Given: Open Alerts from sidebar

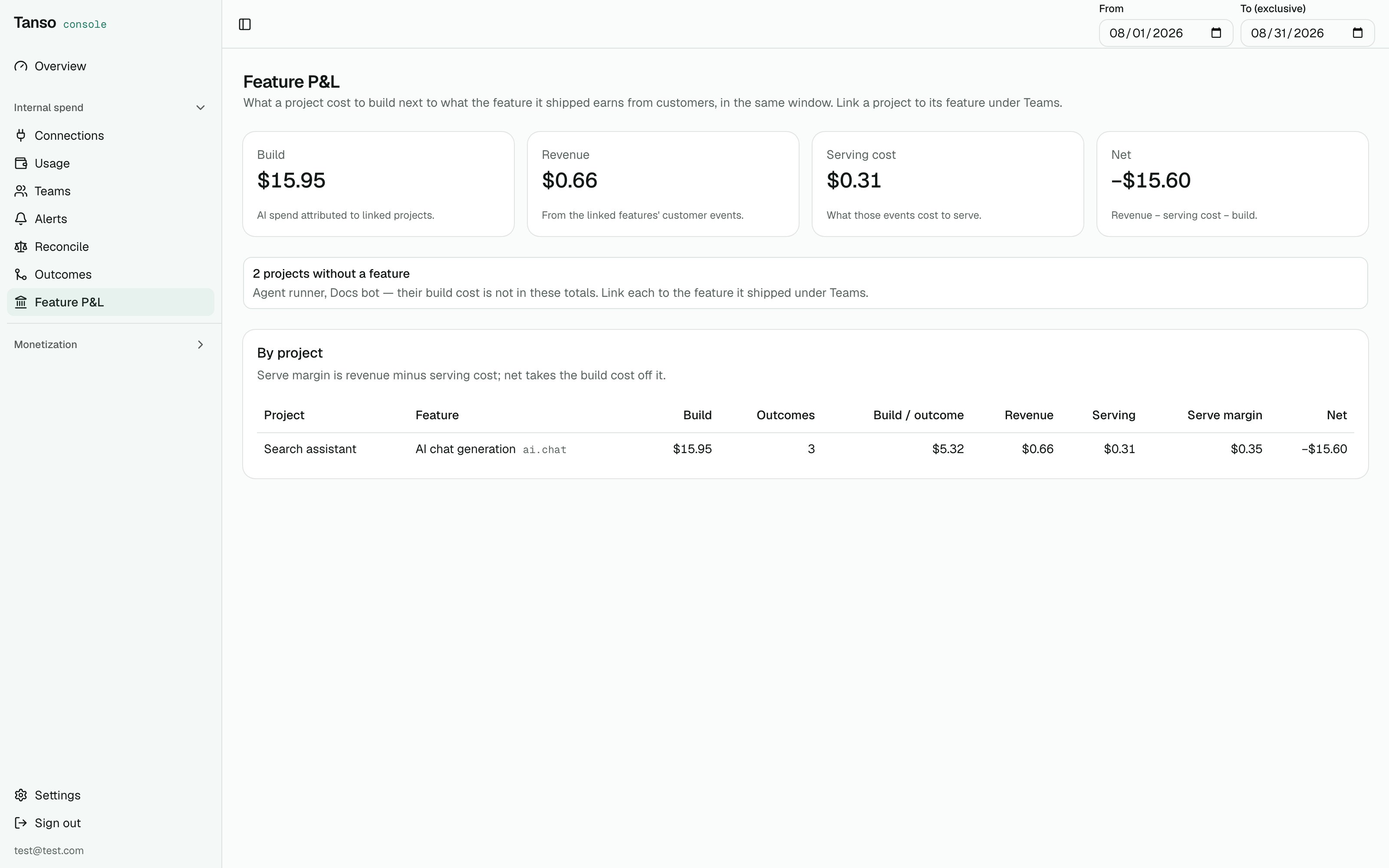Looking at the screenshot, I should point(111,219).
